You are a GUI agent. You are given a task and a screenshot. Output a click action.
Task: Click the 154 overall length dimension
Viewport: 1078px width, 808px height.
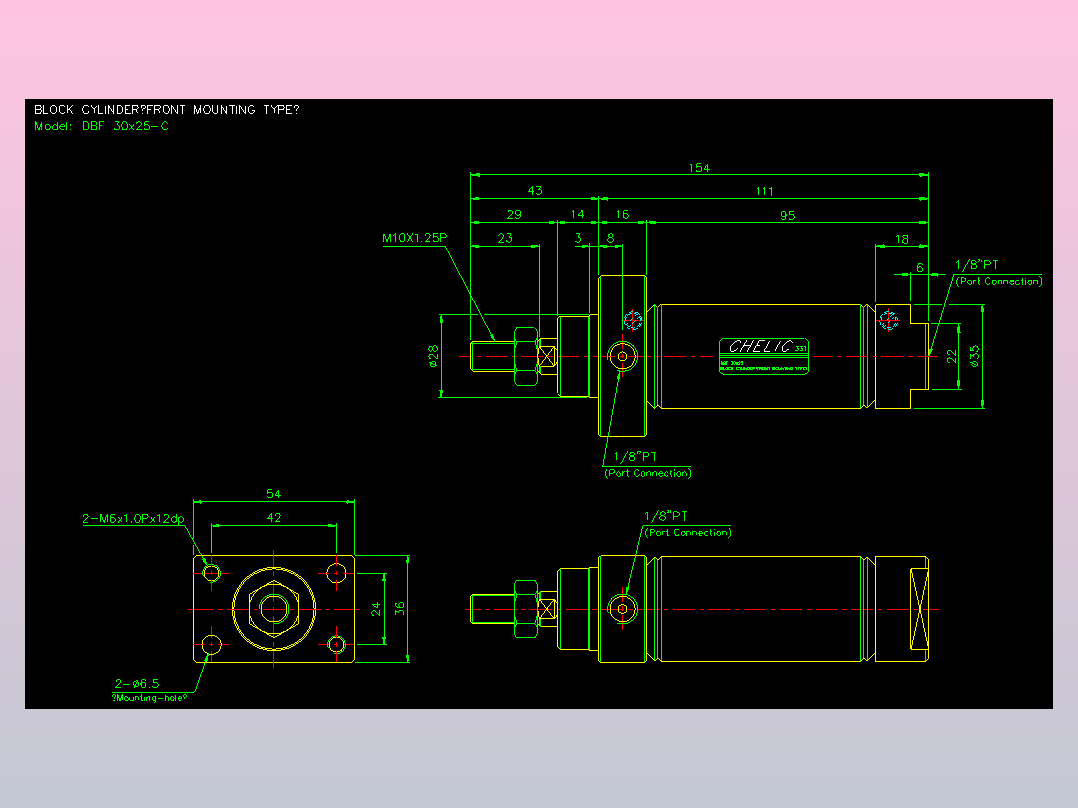(699, 168)
